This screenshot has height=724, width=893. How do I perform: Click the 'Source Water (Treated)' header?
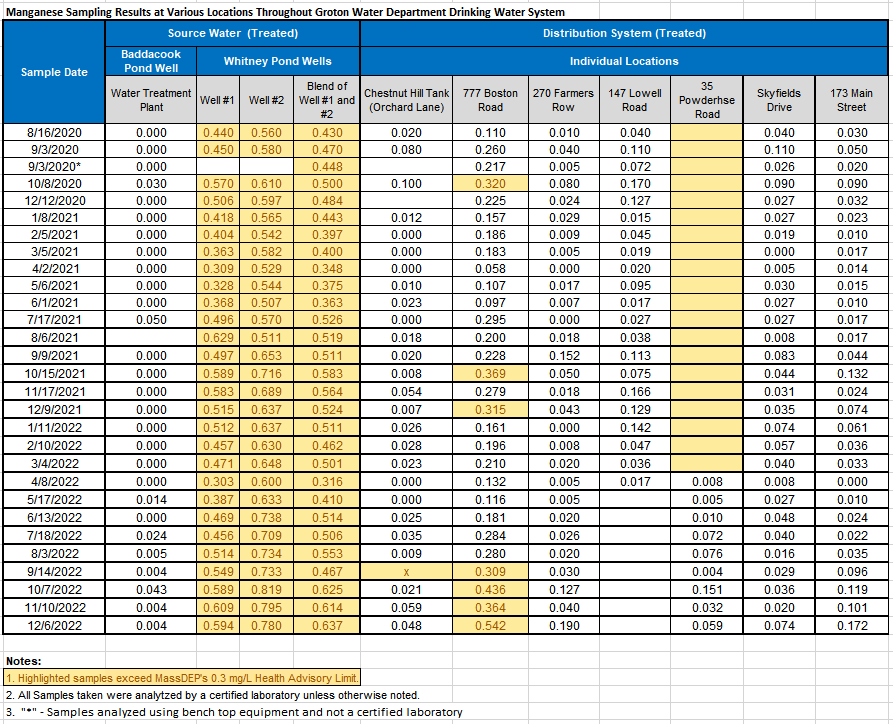coord(232,33)
